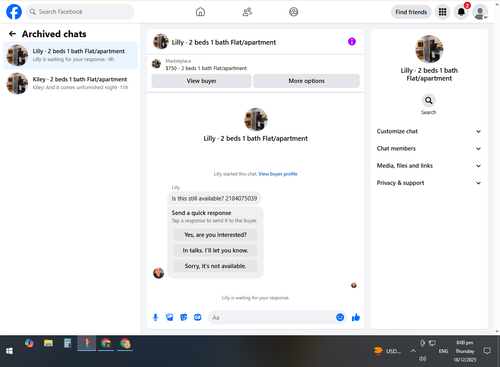
Task: Open File Explorer from the taskbar
Action: (48, 343)
